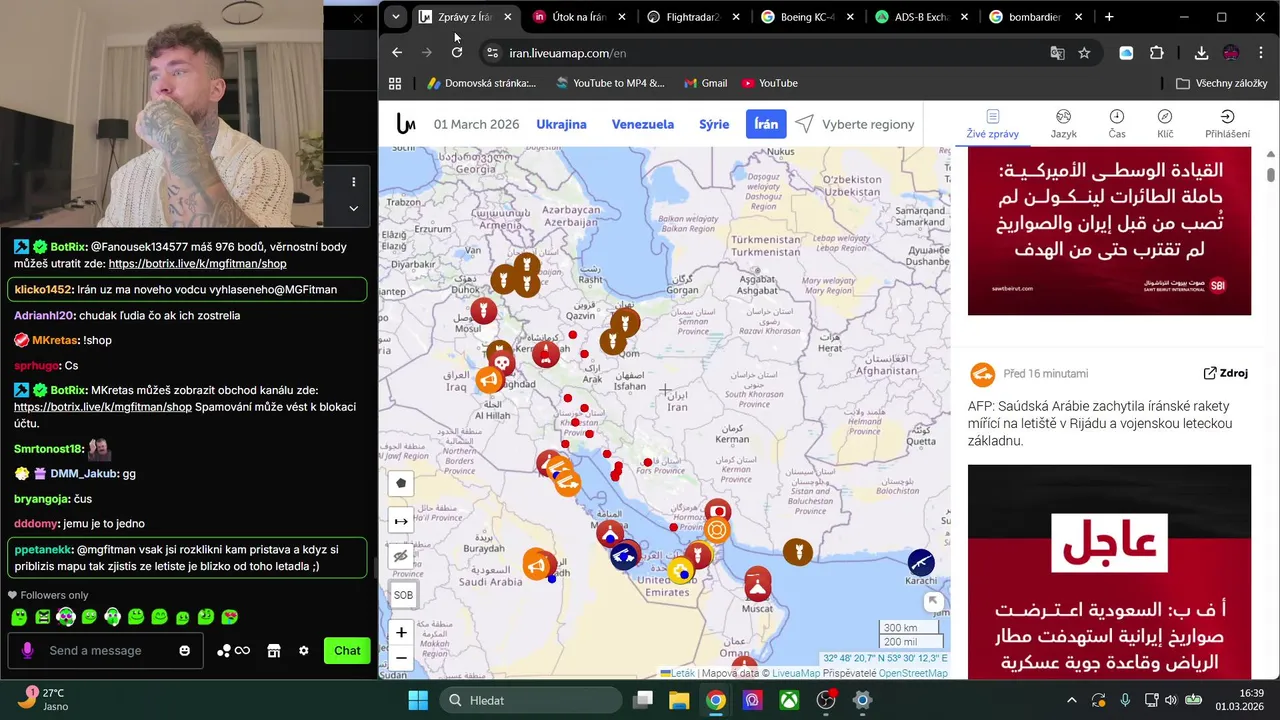Screen dimensions: 1280x720
Task: Switch to Flightradar24 browser tab
Action: [694, 17]
